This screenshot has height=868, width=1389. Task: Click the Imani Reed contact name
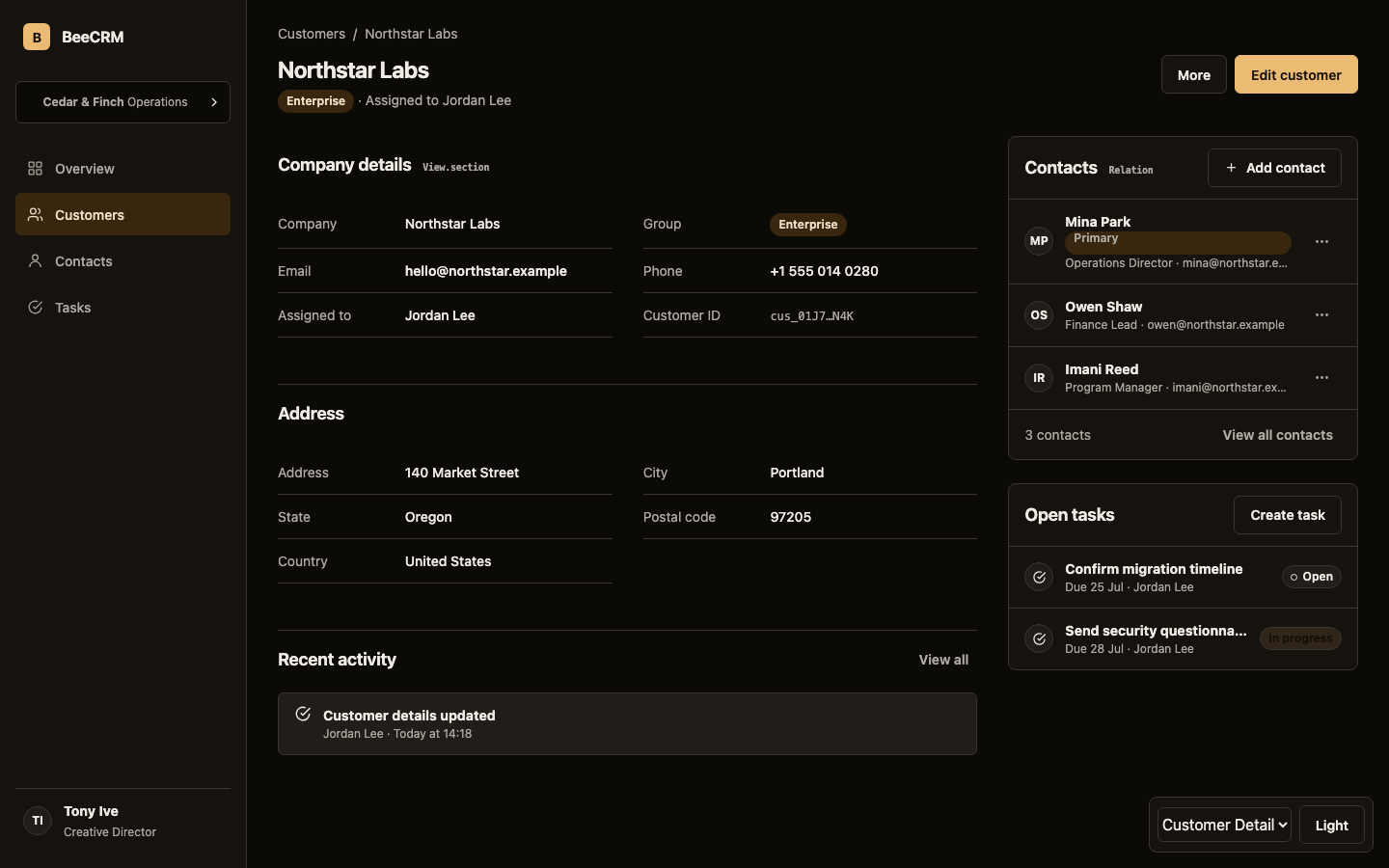click(1102, 369)
